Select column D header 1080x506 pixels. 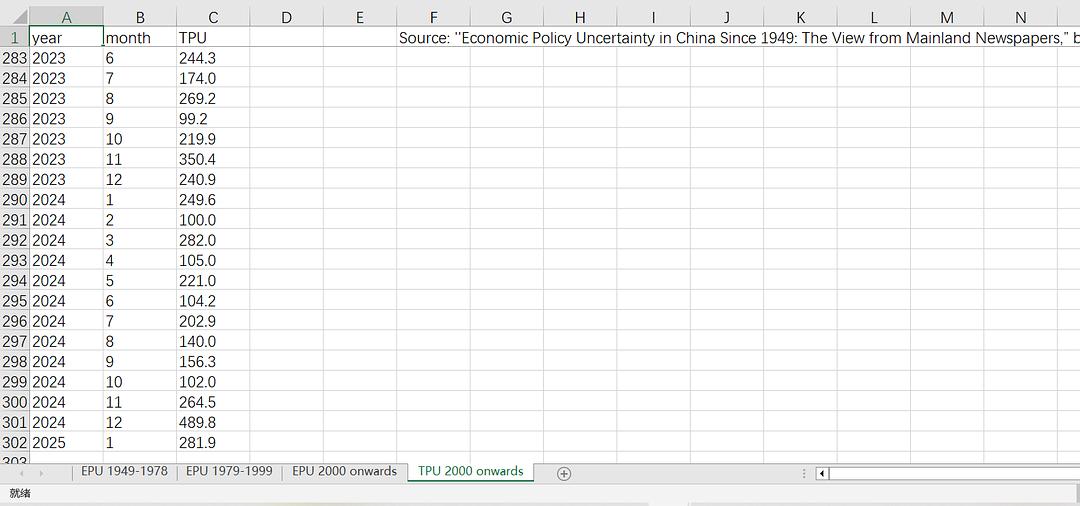(x=287, y=18)
